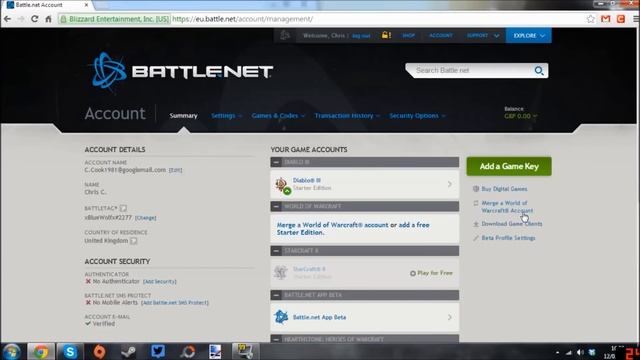Image resolution: width=640 pixels, height=360 pixels.
Task: Click the yellow lock warning icon
Action: click(386, 35)
